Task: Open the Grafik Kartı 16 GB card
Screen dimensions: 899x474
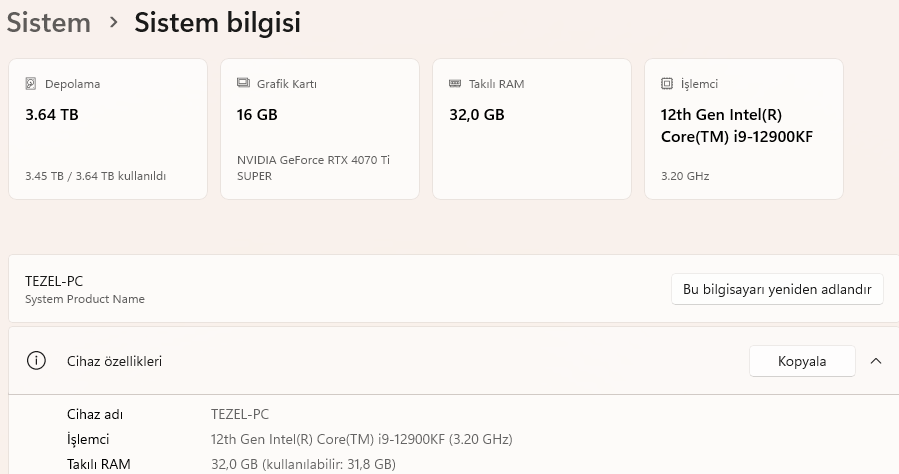Action: point(320,129)
